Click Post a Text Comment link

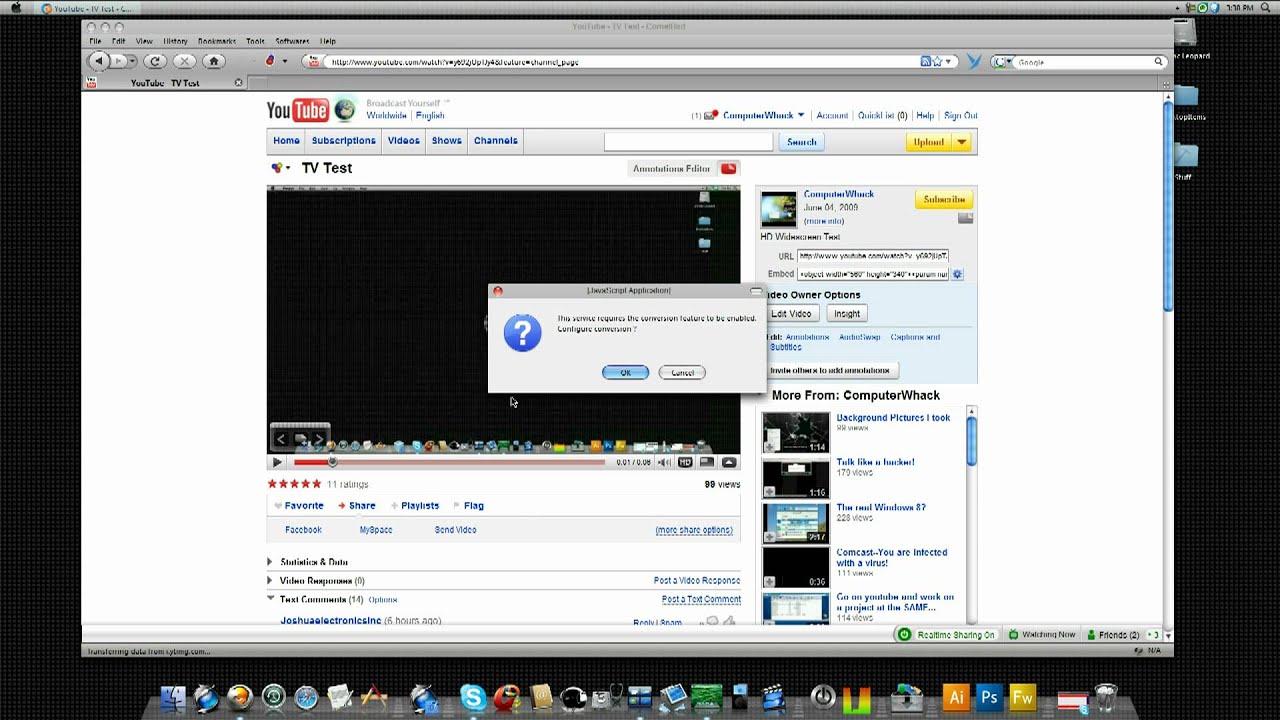[701, 599]
